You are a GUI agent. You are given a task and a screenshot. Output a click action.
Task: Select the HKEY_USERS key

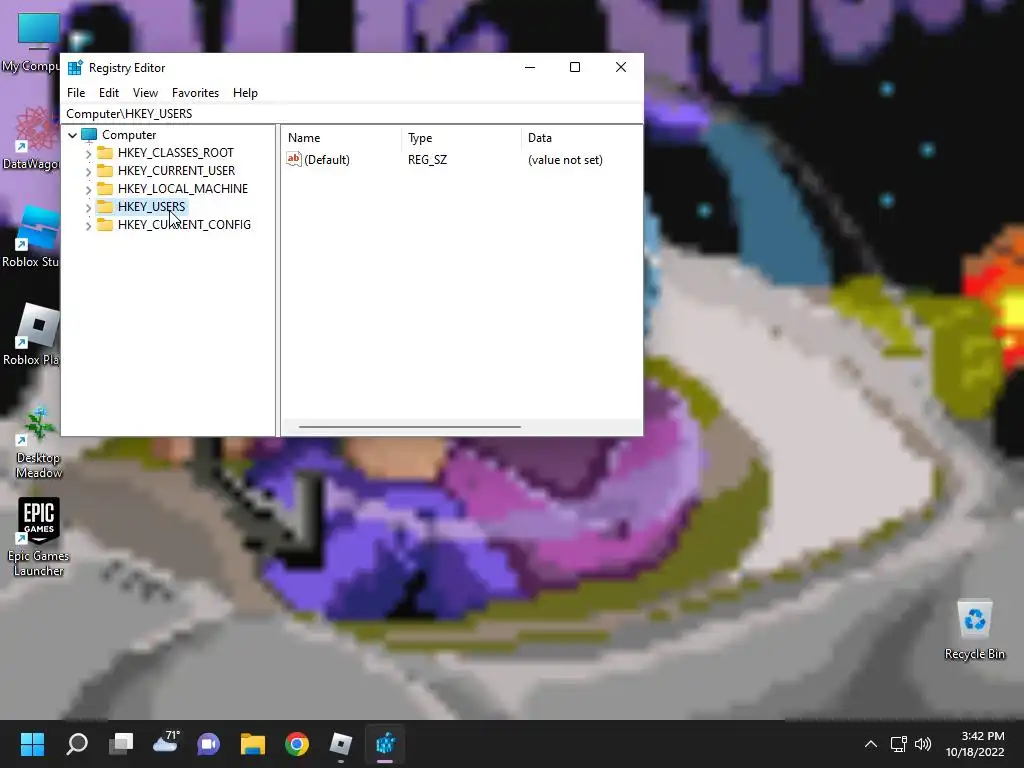coord(151,206)
